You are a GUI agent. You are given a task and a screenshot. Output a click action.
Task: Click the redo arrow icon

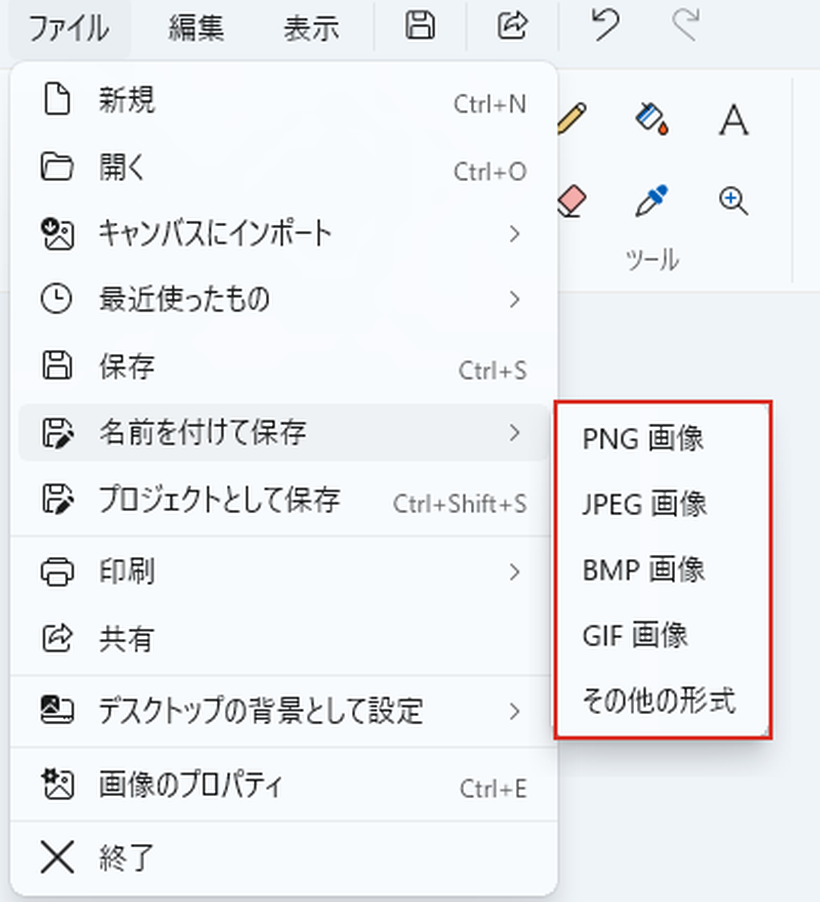tap(686, 25)
